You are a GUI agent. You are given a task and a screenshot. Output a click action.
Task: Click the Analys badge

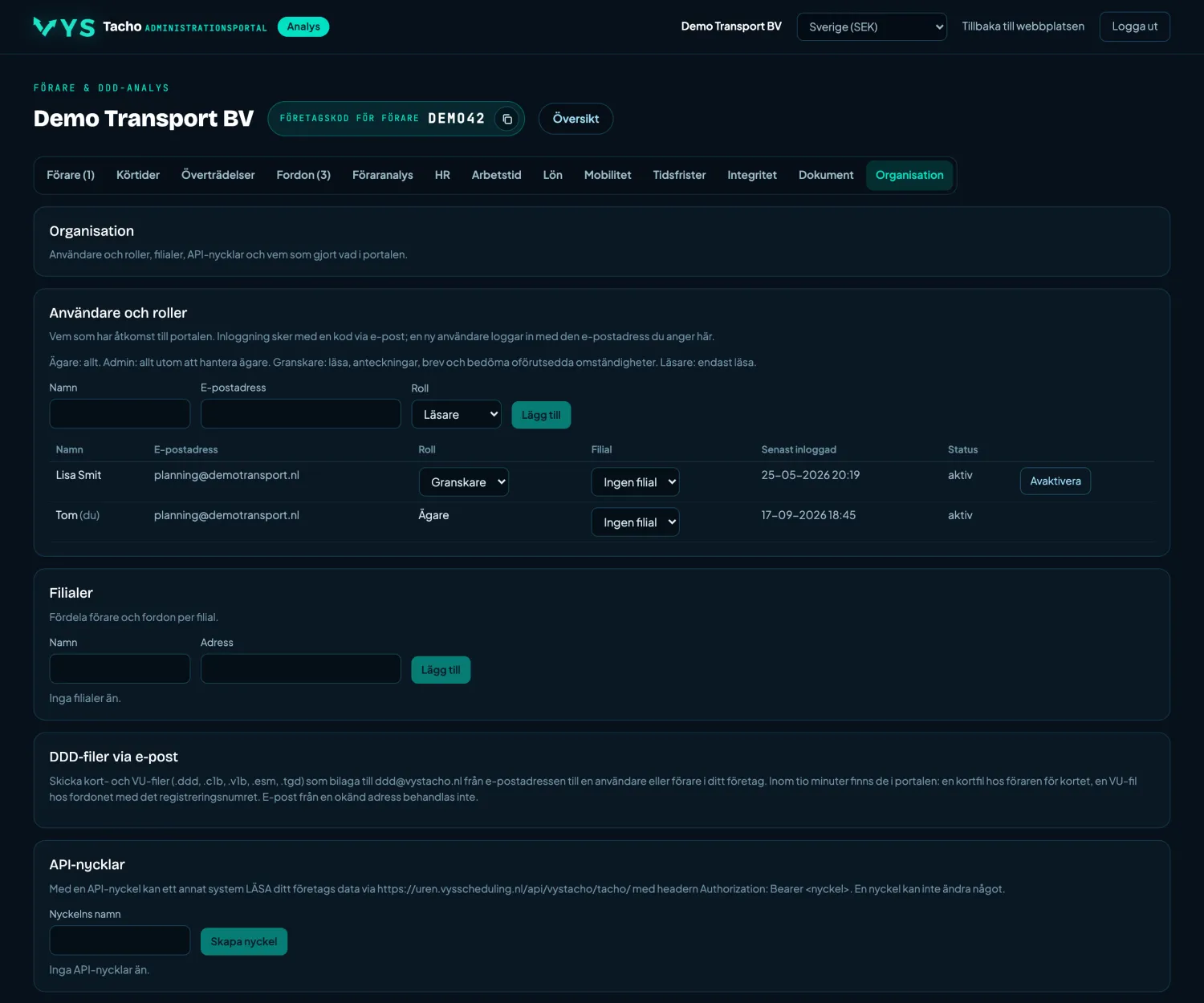(303, 26)
